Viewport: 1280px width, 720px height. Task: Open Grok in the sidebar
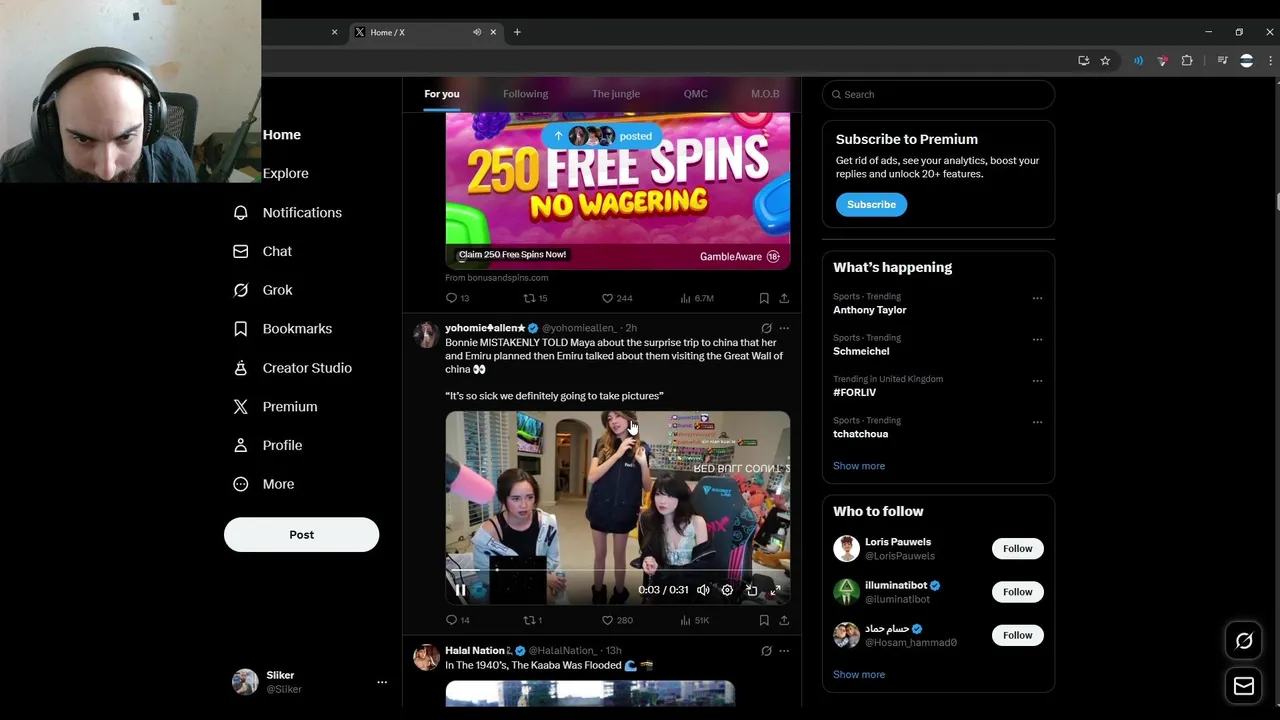click(x=264, y=290)
